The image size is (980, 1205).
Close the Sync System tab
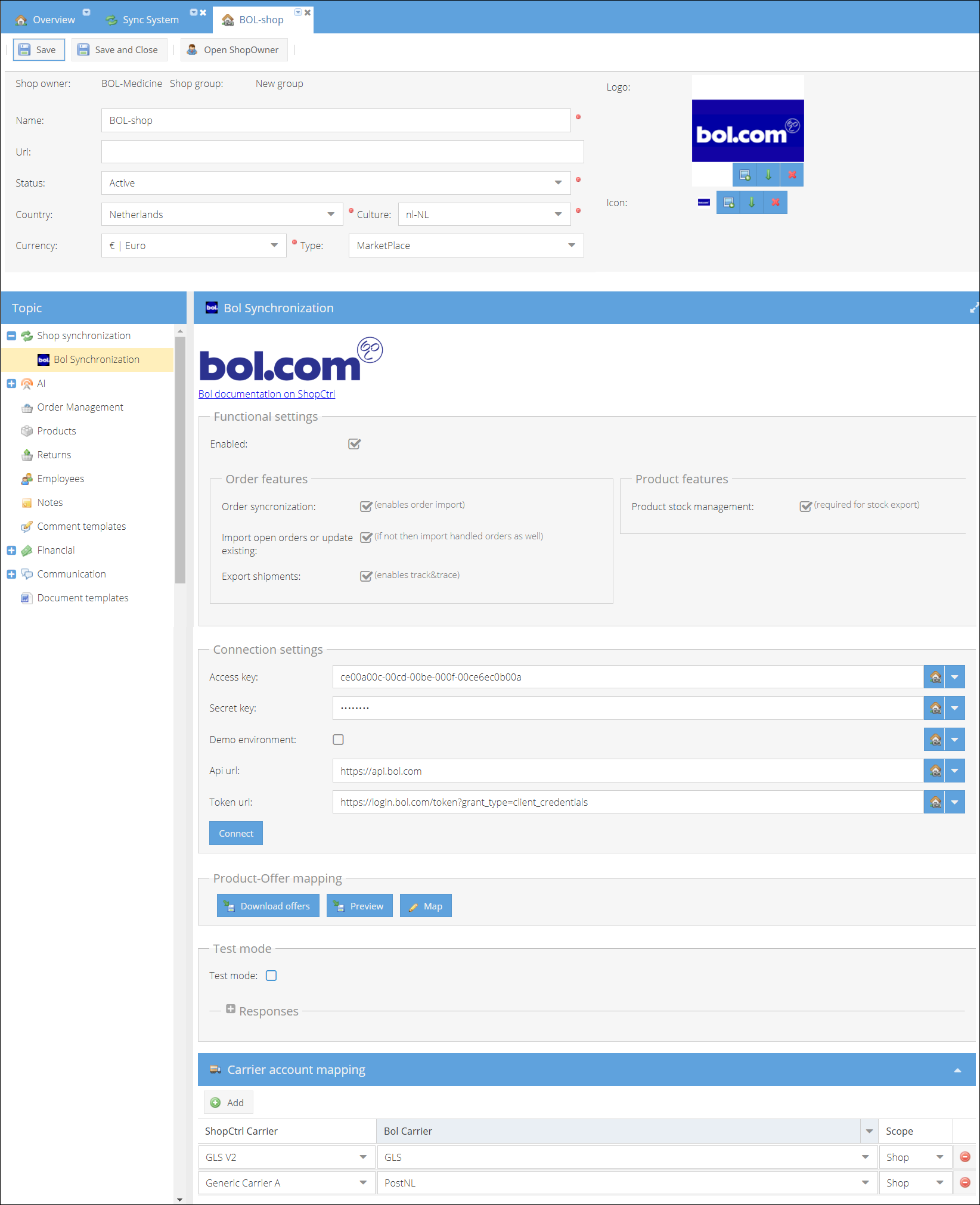[203, 13]
